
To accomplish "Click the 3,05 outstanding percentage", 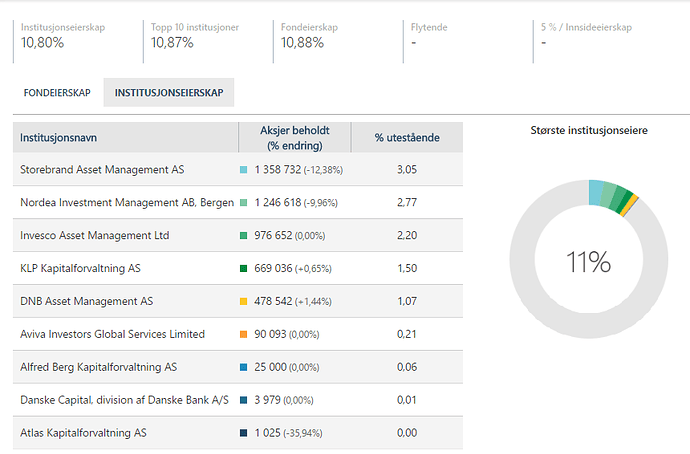I will (407, 170).
